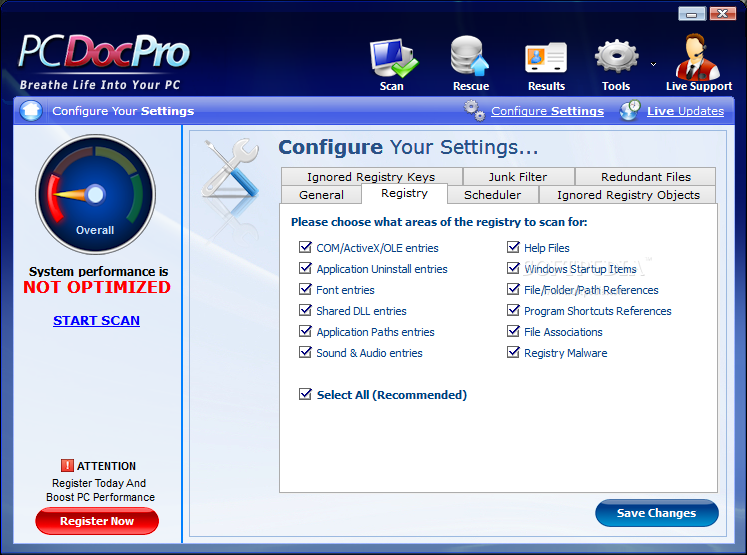The image size is (747, 555).
Task: Toggle Application Uninstall entries checkbox
Action: tap(305, 268)
